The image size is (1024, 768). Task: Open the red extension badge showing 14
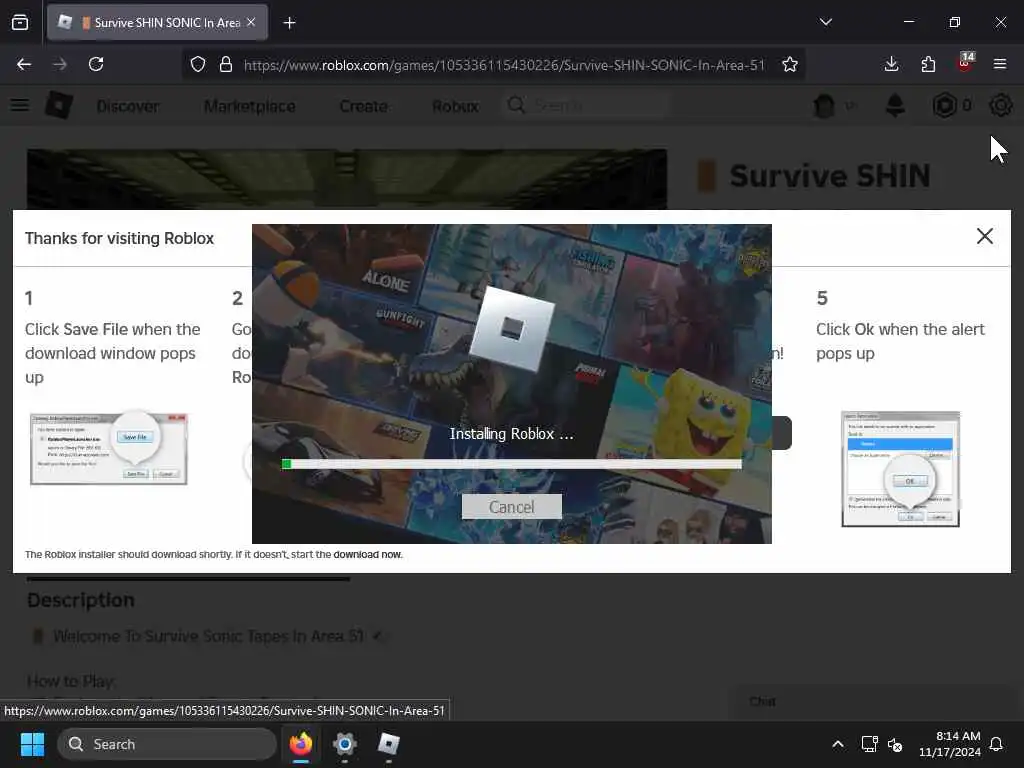[x=965, y=63]
